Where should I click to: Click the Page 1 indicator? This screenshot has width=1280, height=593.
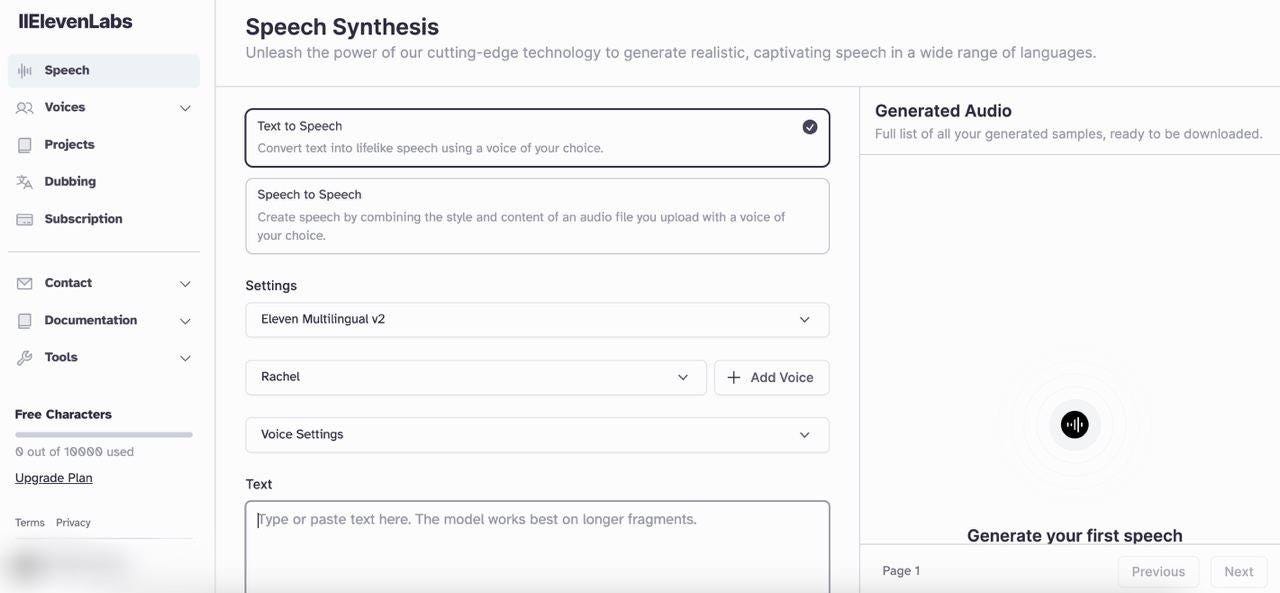click(x=901, y=571)
